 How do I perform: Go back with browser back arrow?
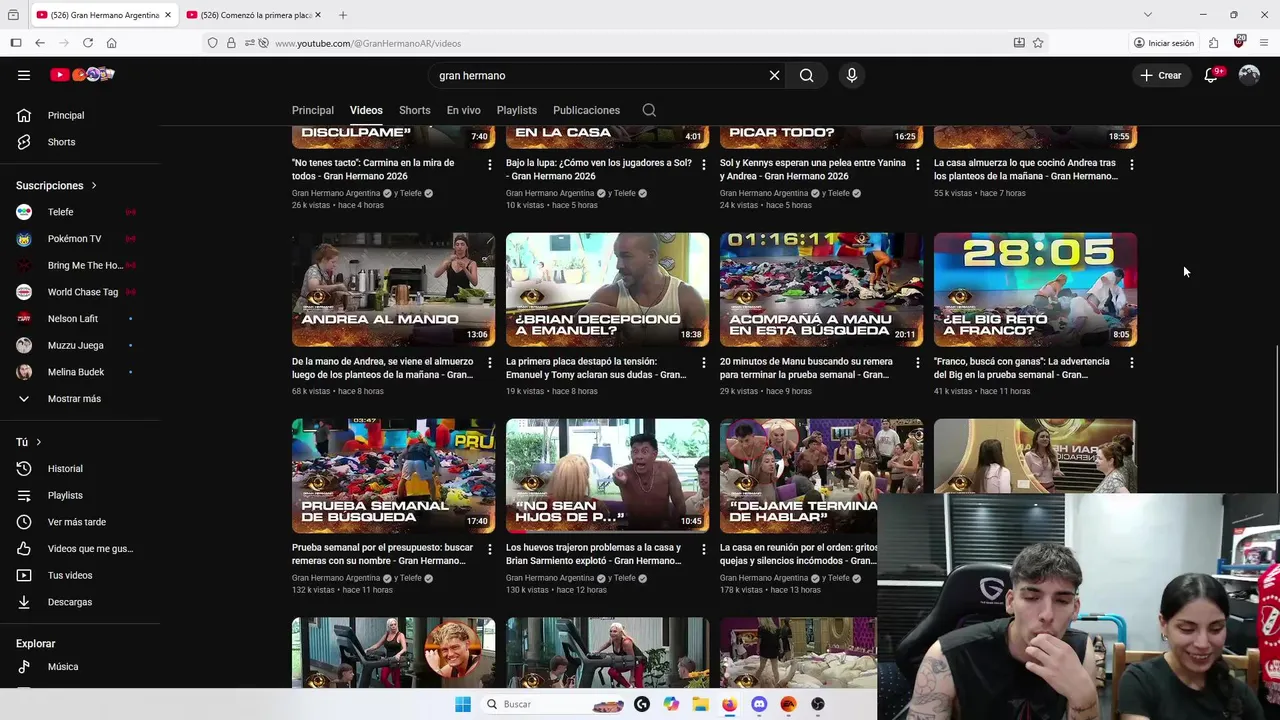pyautogui.click(x=40, y=43)
